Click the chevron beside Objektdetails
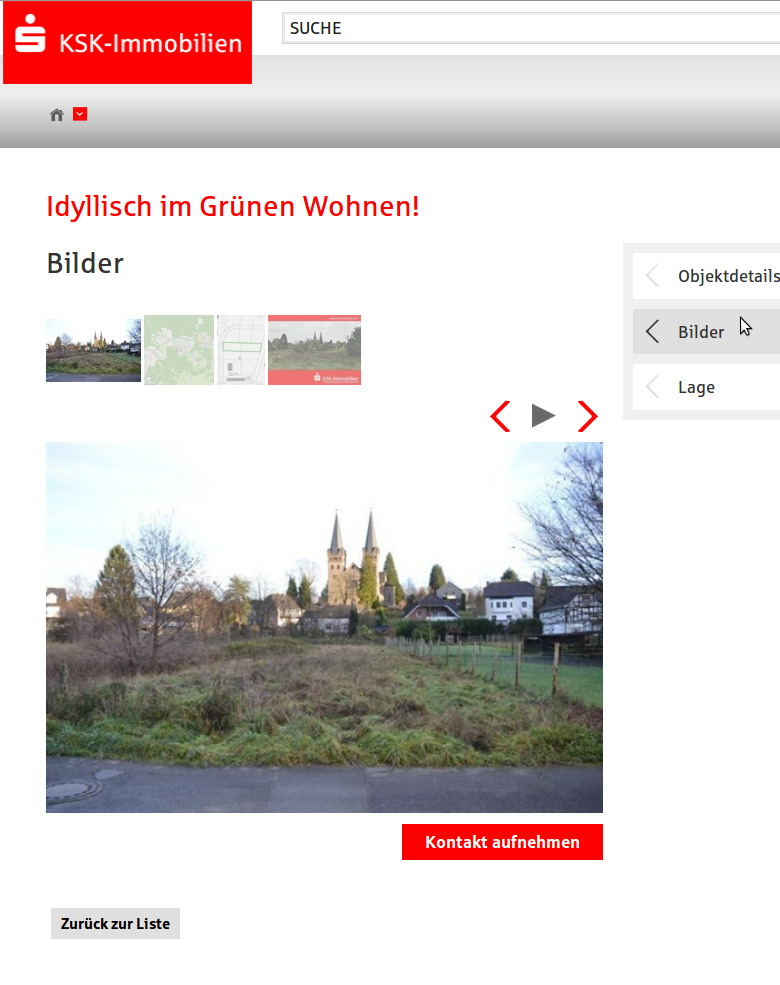Viewport: 780px width, 985px height. [x=653, y=276]
